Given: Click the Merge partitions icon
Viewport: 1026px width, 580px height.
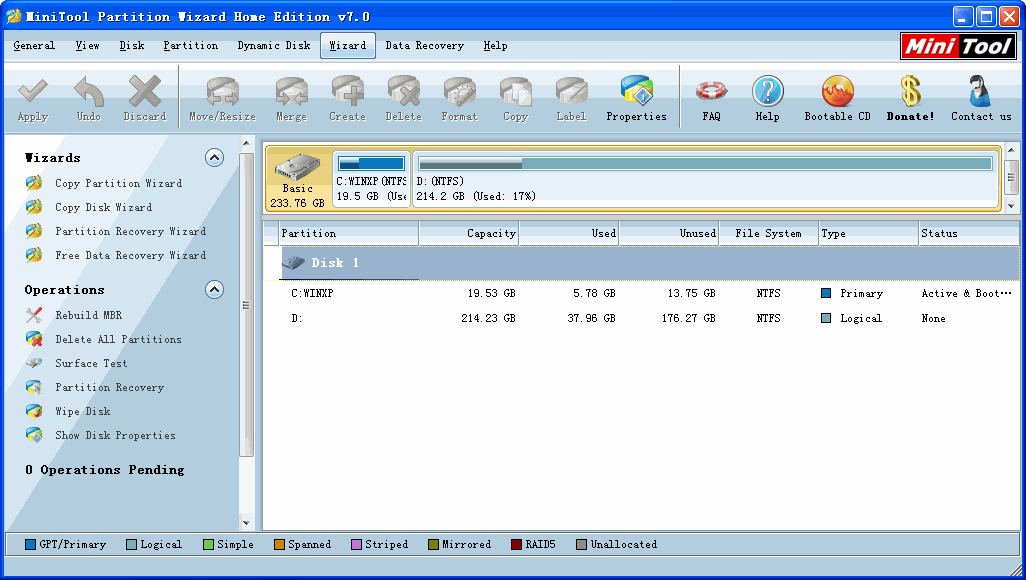Looking at the screenshot, I should 291,97.
